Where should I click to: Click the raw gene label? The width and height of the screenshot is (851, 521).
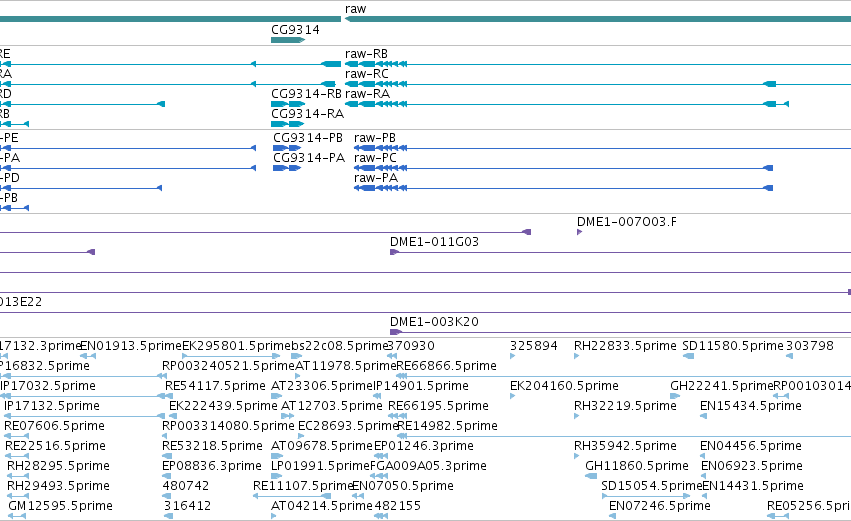coord(355,9)
